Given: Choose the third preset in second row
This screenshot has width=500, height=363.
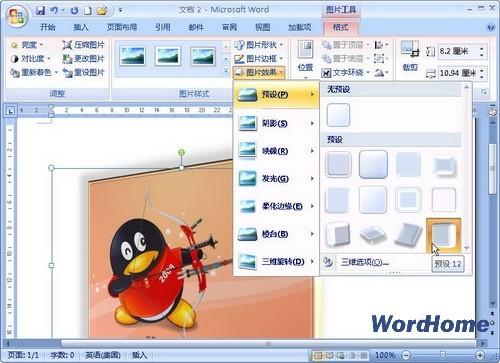Looking at the screenshot, I should [x=408, y=200].
